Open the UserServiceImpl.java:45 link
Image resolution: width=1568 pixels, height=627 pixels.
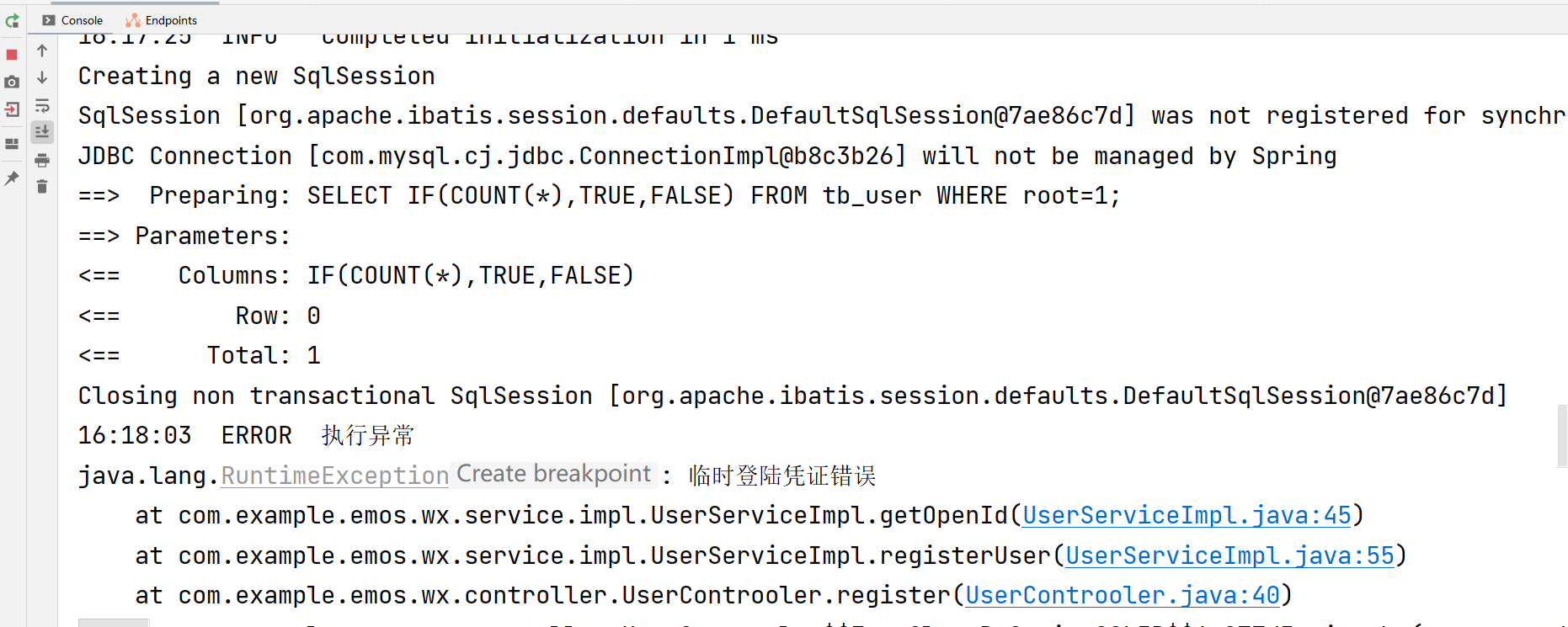[1186, 515]
